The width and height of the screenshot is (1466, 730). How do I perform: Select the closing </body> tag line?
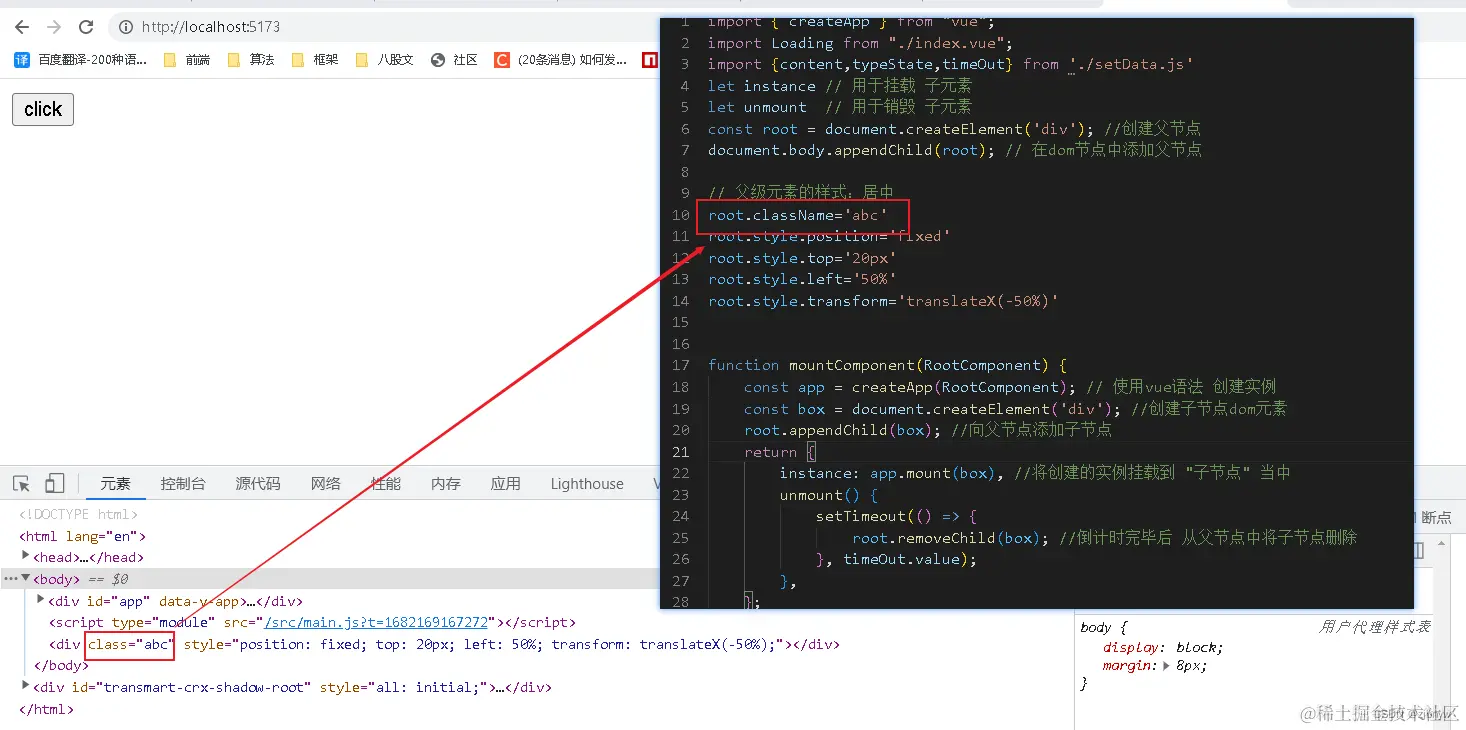pyautogui.click(x=62, y=666)
